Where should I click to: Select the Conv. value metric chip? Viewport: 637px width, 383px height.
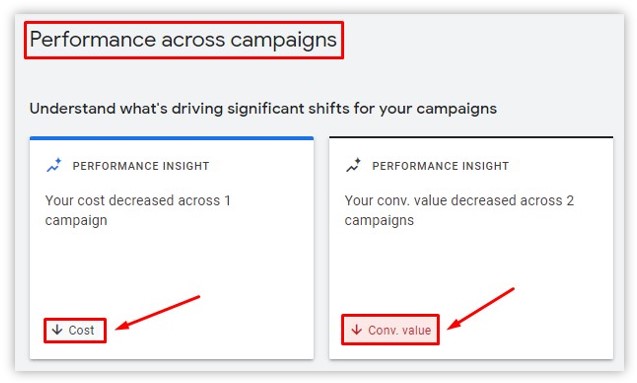click(x=390, y=330)
